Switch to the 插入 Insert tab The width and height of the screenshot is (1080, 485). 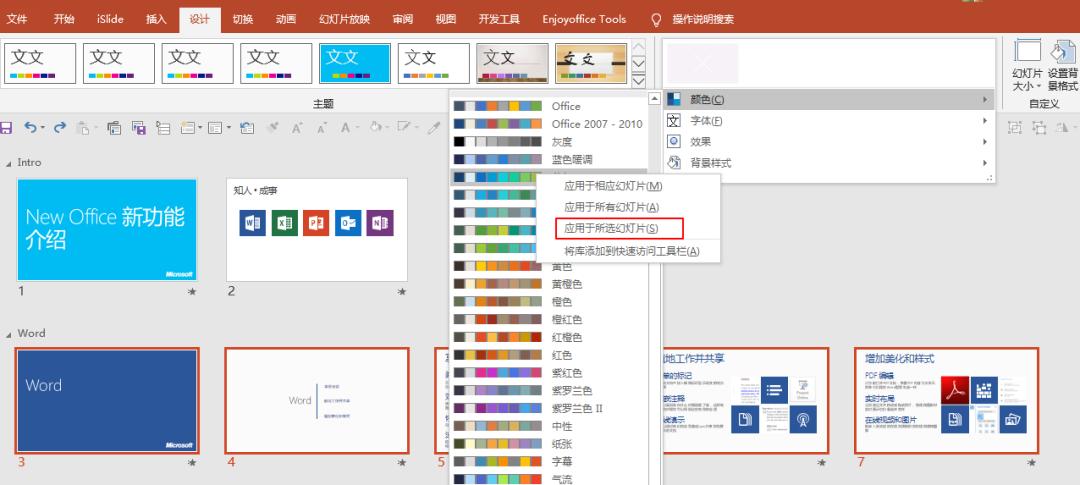pos(156,19)
